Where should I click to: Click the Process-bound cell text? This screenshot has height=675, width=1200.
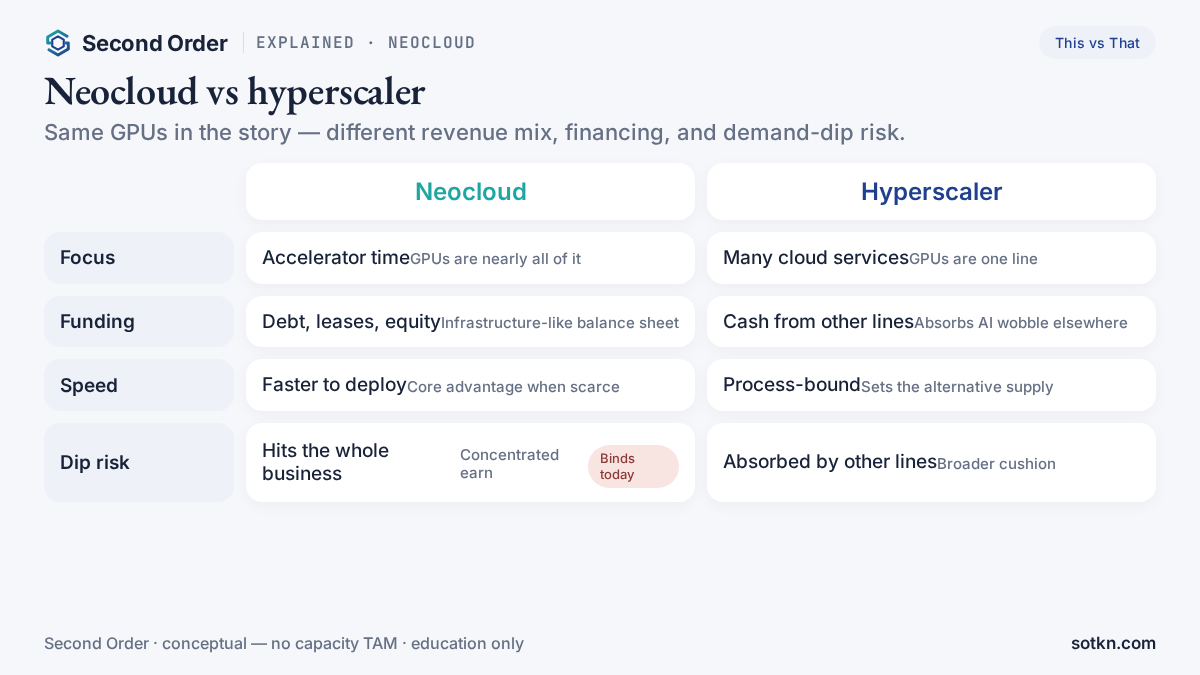point(792,385)
